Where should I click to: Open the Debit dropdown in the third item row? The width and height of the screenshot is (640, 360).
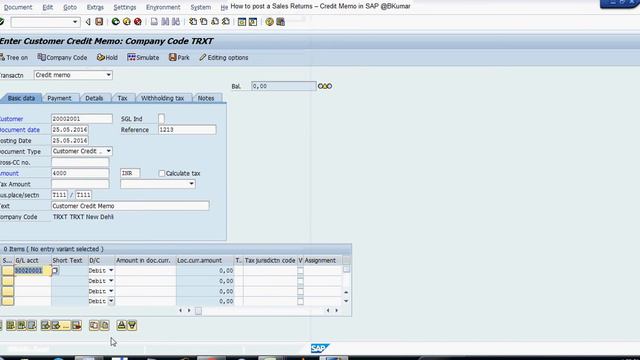(111, 291)
